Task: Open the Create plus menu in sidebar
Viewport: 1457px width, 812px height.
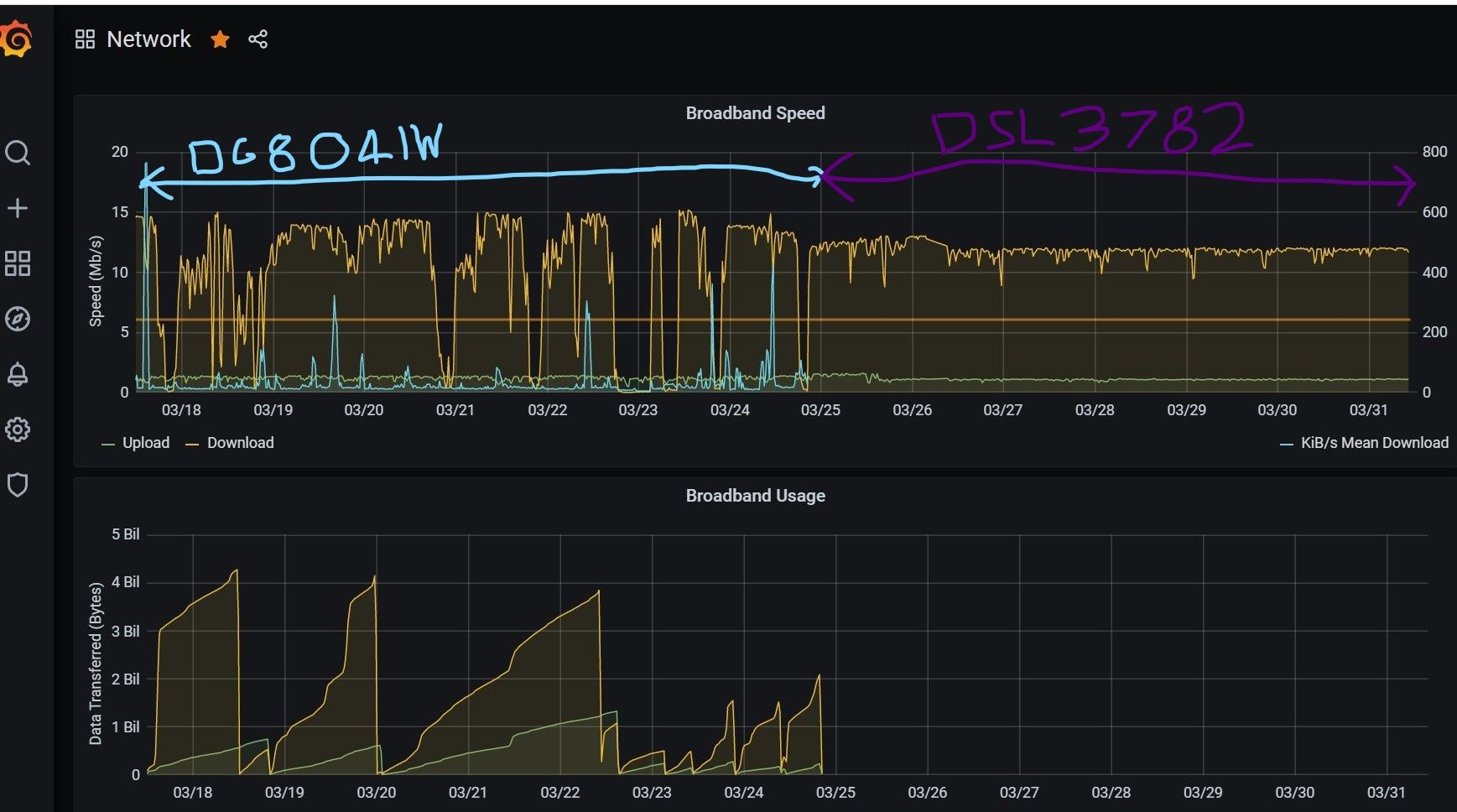Action: (x=18, y=208)
